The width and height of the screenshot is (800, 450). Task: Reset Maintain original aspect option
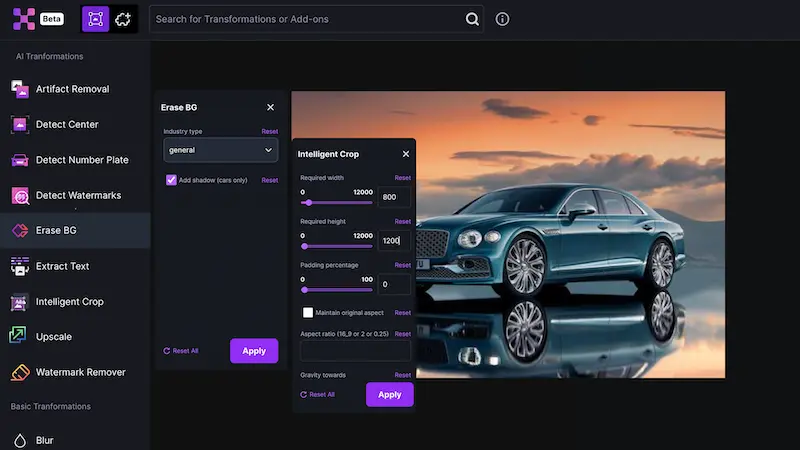tap(403, 313)
